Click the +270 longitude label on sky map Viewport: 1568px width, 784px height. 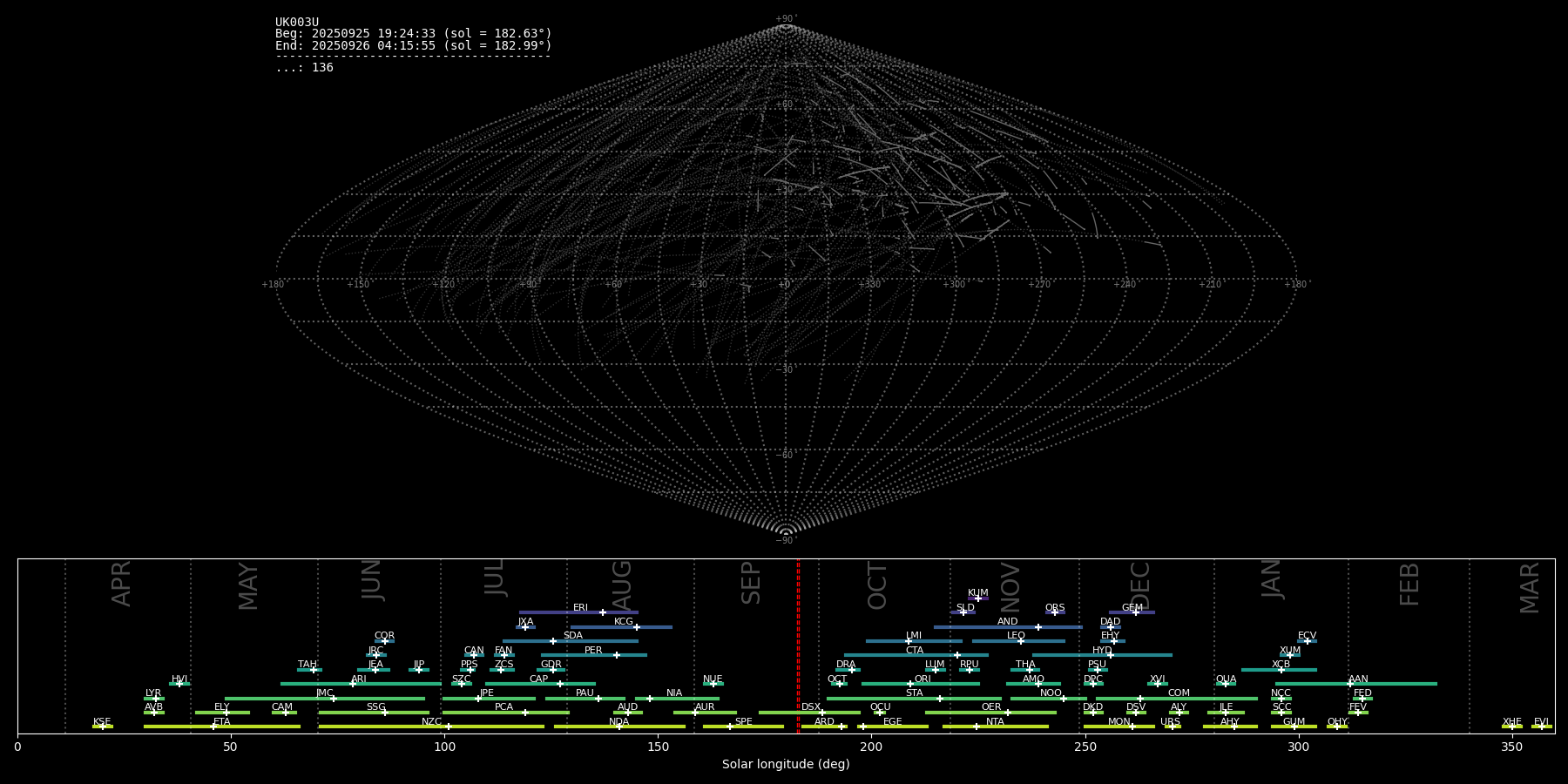click(x=1039, y=285)
